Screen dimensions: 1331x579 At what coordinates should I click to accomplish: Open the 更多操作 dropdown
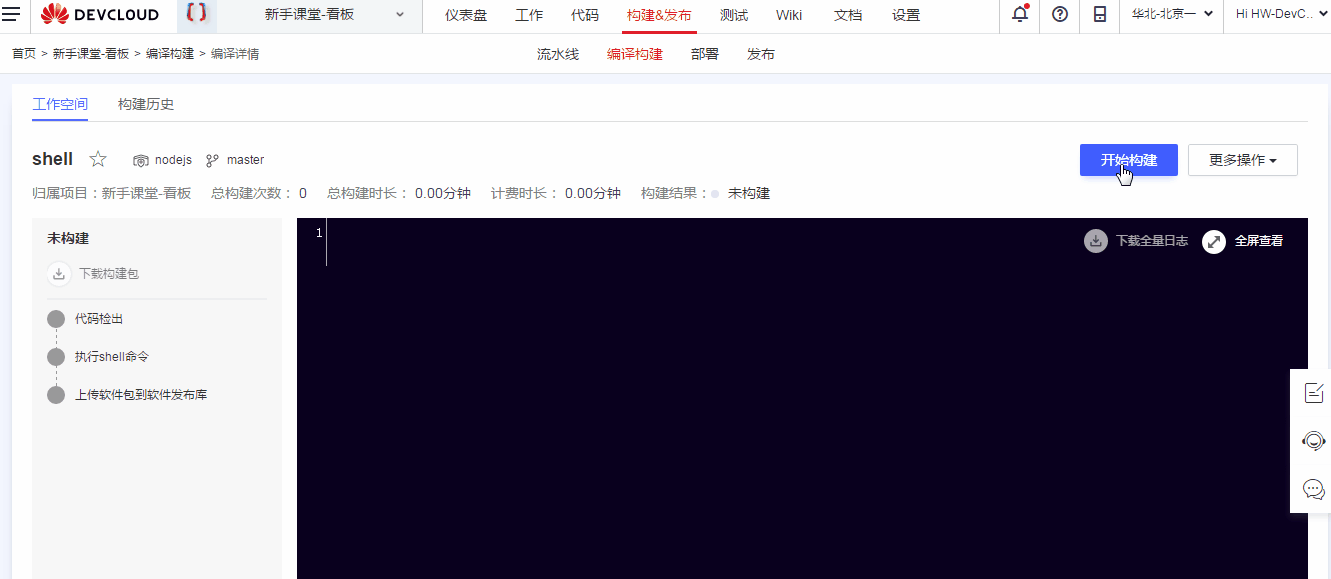1242,159
